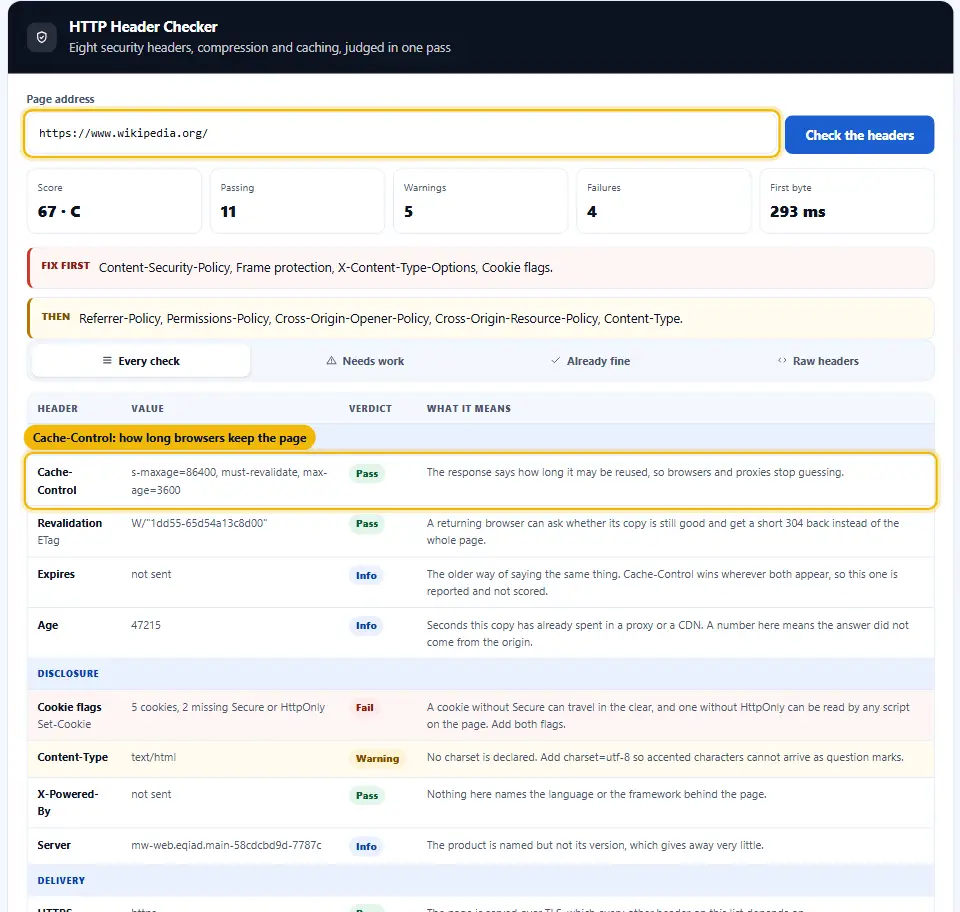
Task: Select the Age header name
Action: [48, 625]
